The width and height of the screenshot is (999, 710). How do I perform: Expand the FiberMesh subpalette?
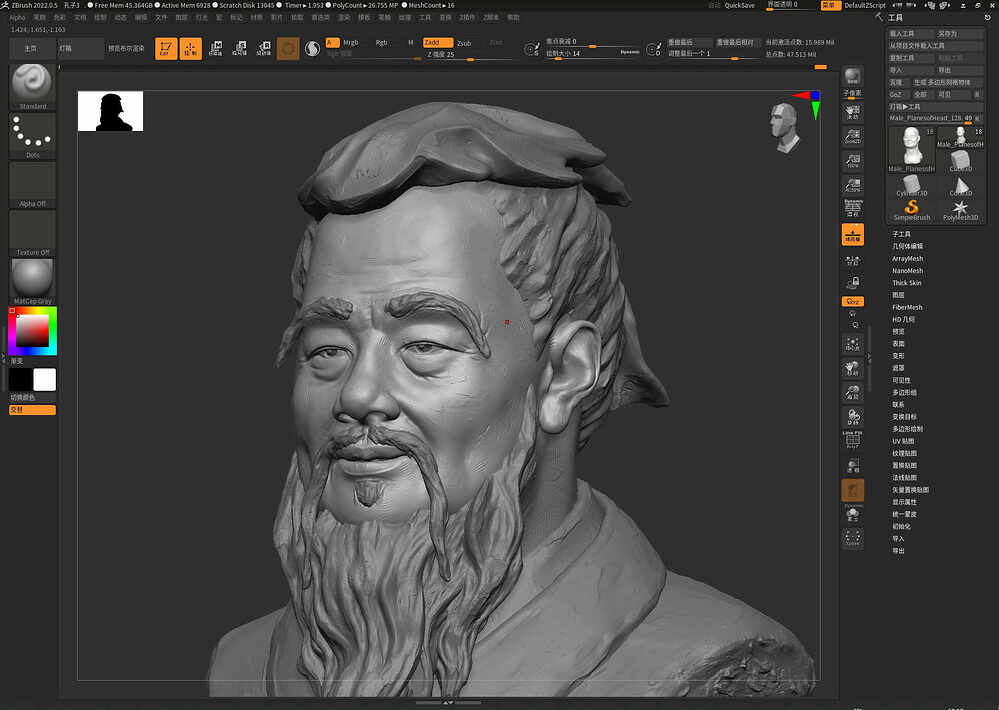pos(907,307)
